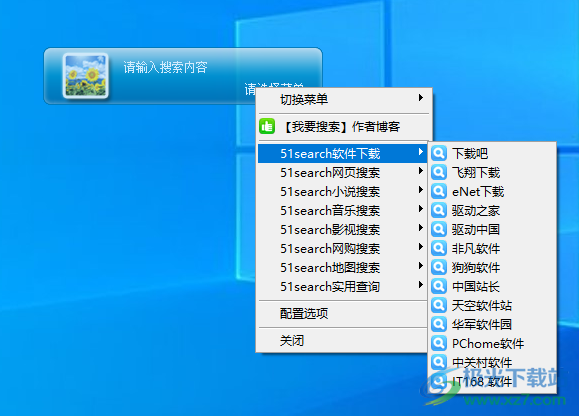The height and width of the screenshot is (416, 579).
Task: Click the search icon beside eNet下载
Action: (x=439, y=191)
